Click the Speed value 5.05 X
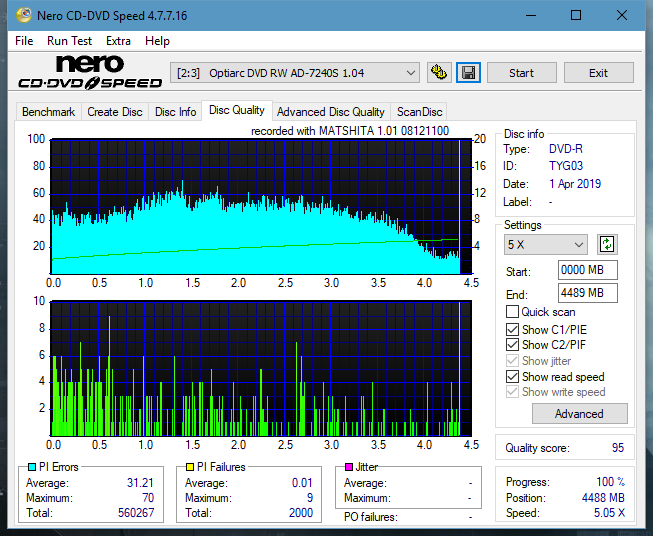The height and width of the screenshot is (536, 653). 609,513
